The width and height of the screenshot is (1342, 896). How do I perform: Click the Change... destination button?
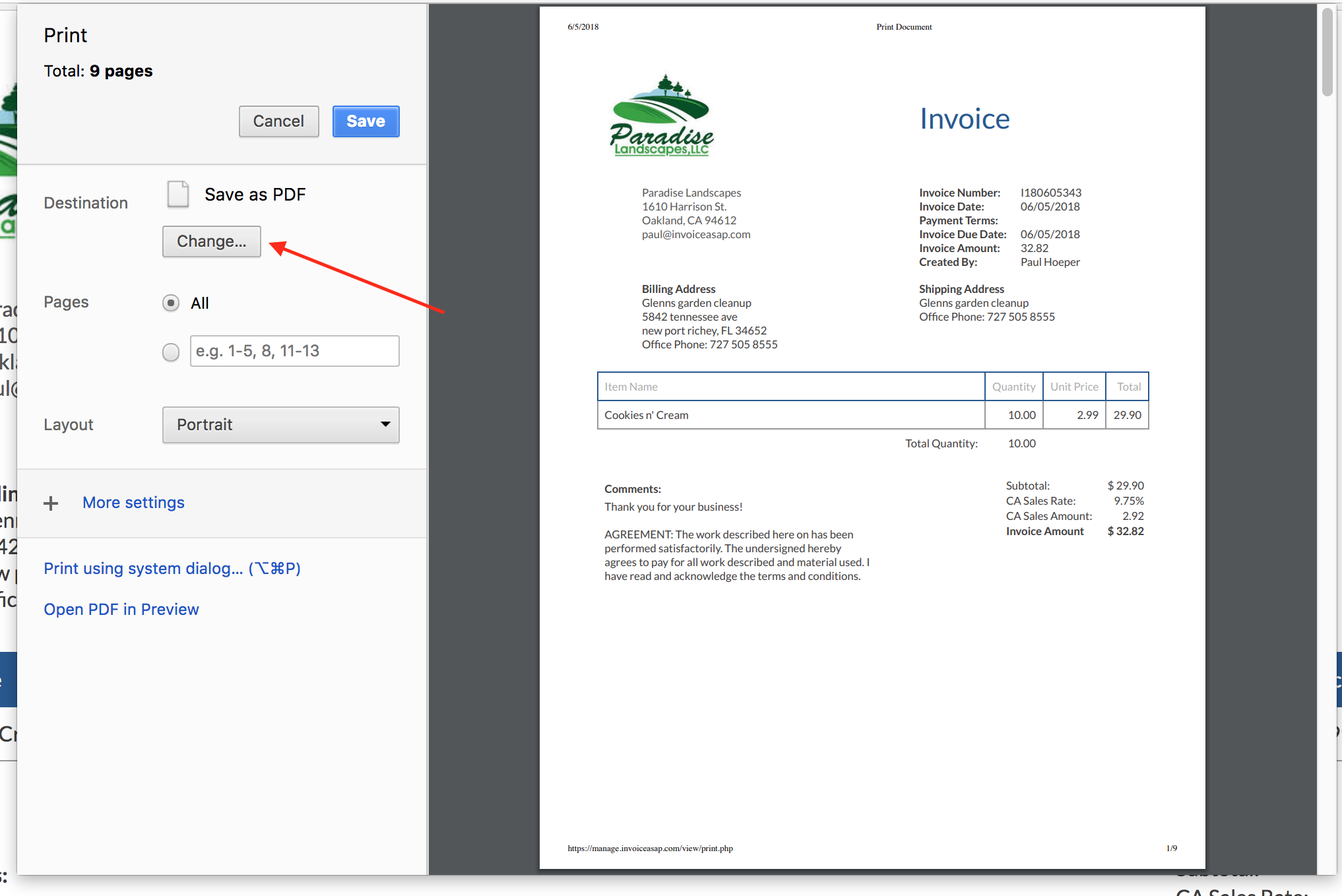(211, 241)
